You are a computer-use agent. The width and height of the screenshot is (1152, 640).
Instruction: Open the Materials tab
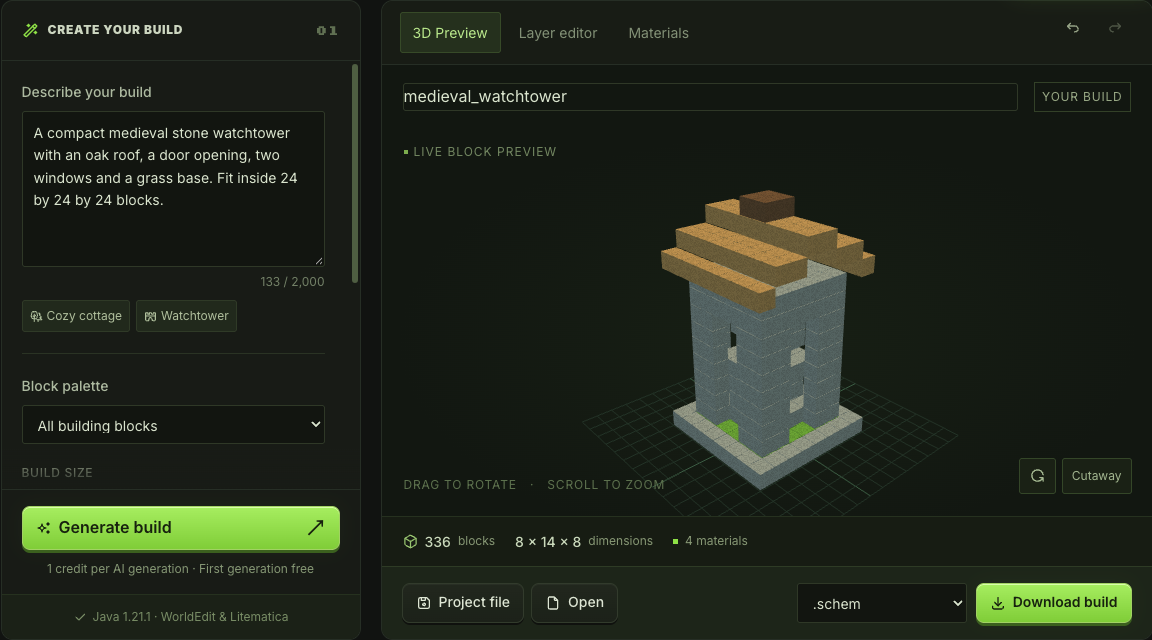pos(658,33)
